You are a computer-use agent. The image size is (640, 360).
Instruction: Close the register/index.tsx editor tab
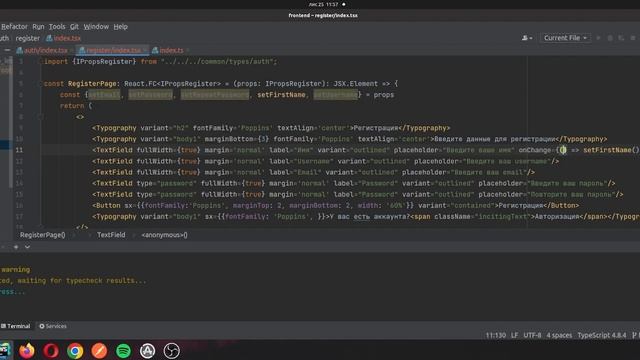pyautogui.click(x=145, y=50)
